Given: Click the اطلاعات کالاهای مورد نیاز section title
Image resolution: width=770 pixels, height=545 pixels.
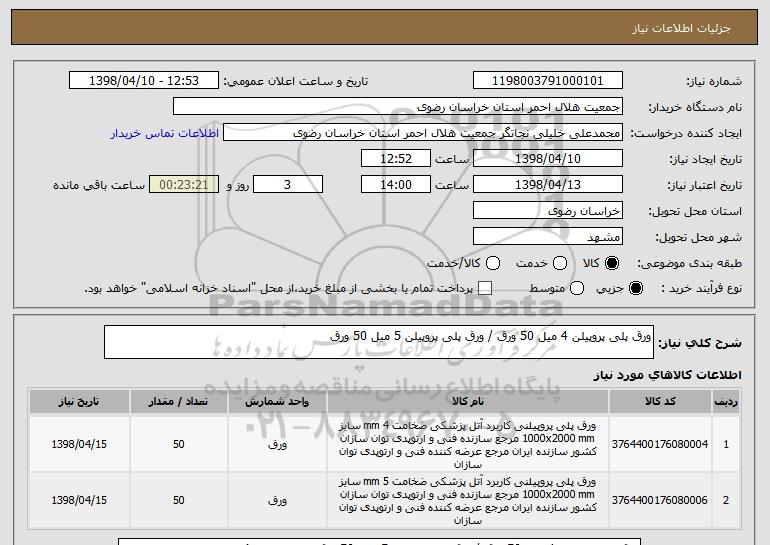Looking at the screenshot, I should coord(667,375).
